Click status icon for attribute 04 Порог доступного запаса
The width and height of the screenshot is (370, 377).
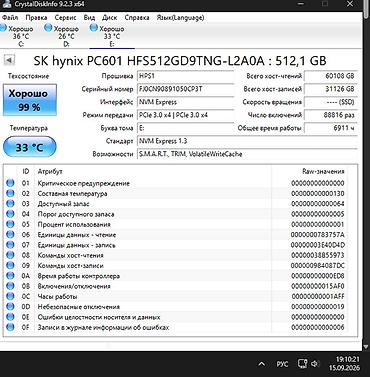coord(10,214)
